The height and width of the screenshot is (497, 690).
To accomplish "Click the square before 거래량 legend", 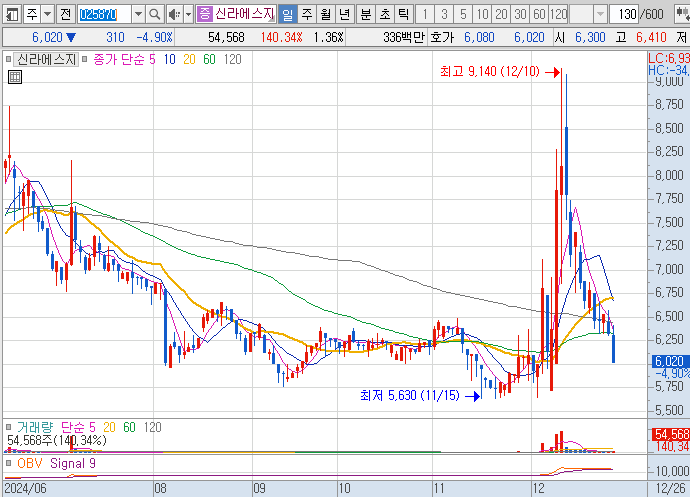I will (x=8, y=427).
